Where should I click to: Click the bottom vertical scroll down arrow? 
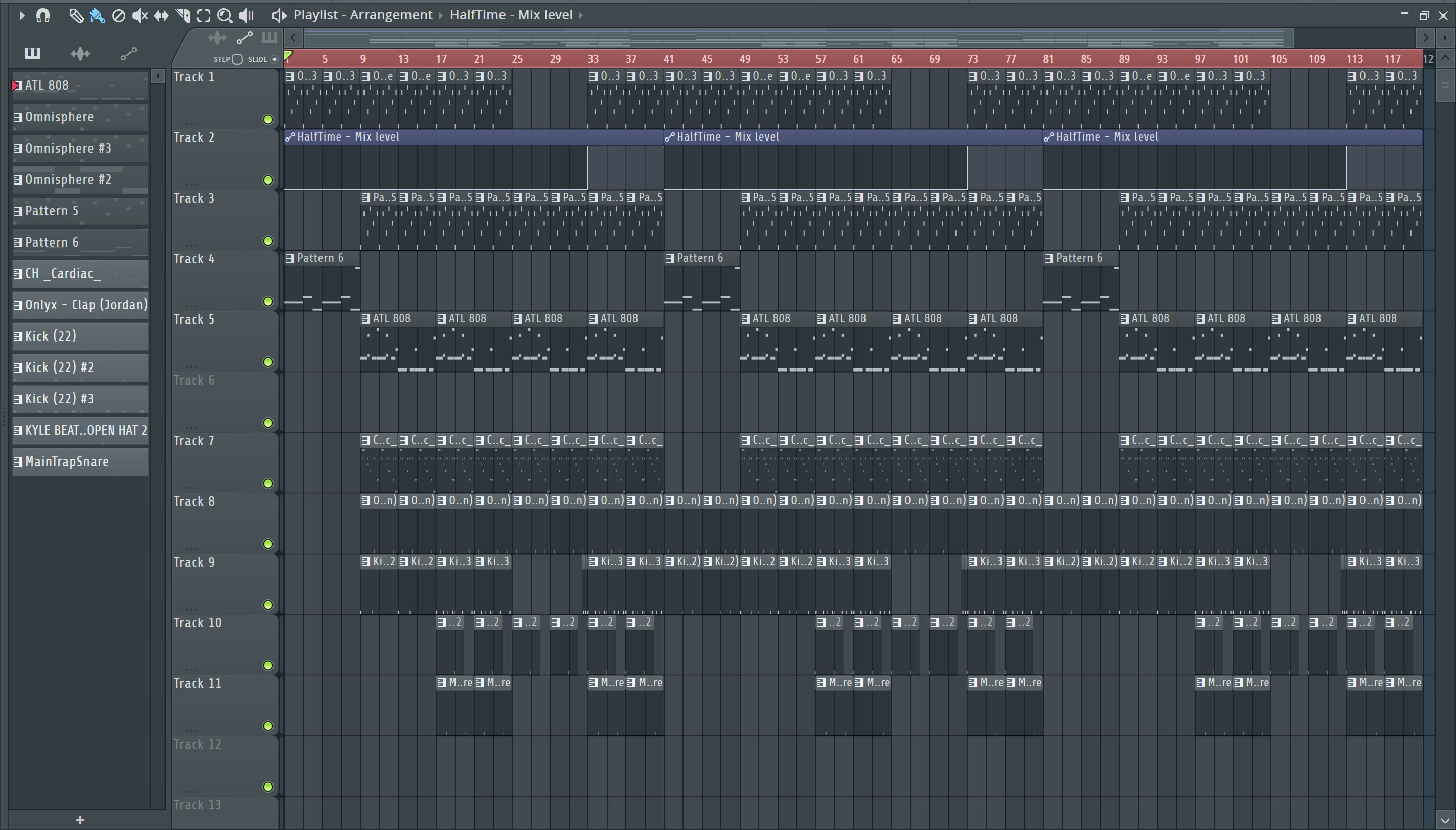[1444, 821]
